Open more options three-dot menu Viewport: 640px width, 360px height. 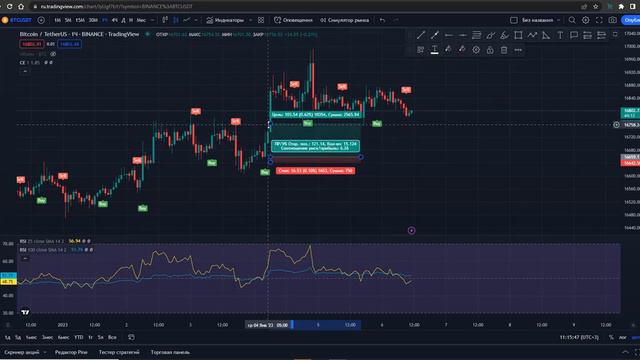pyautogui.click(x=518, y=50)
